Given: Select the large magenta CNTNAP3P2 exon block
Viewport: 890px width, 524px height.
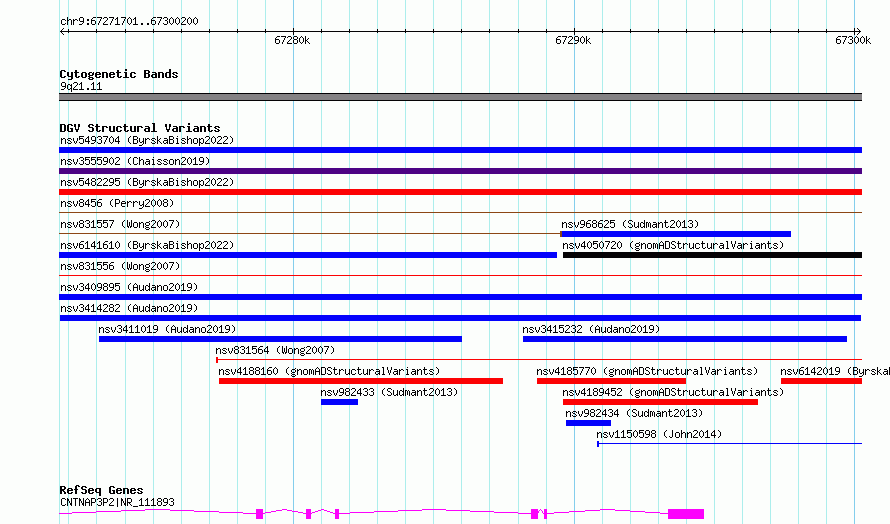Looking at the screenshot, I should [686, 514].
